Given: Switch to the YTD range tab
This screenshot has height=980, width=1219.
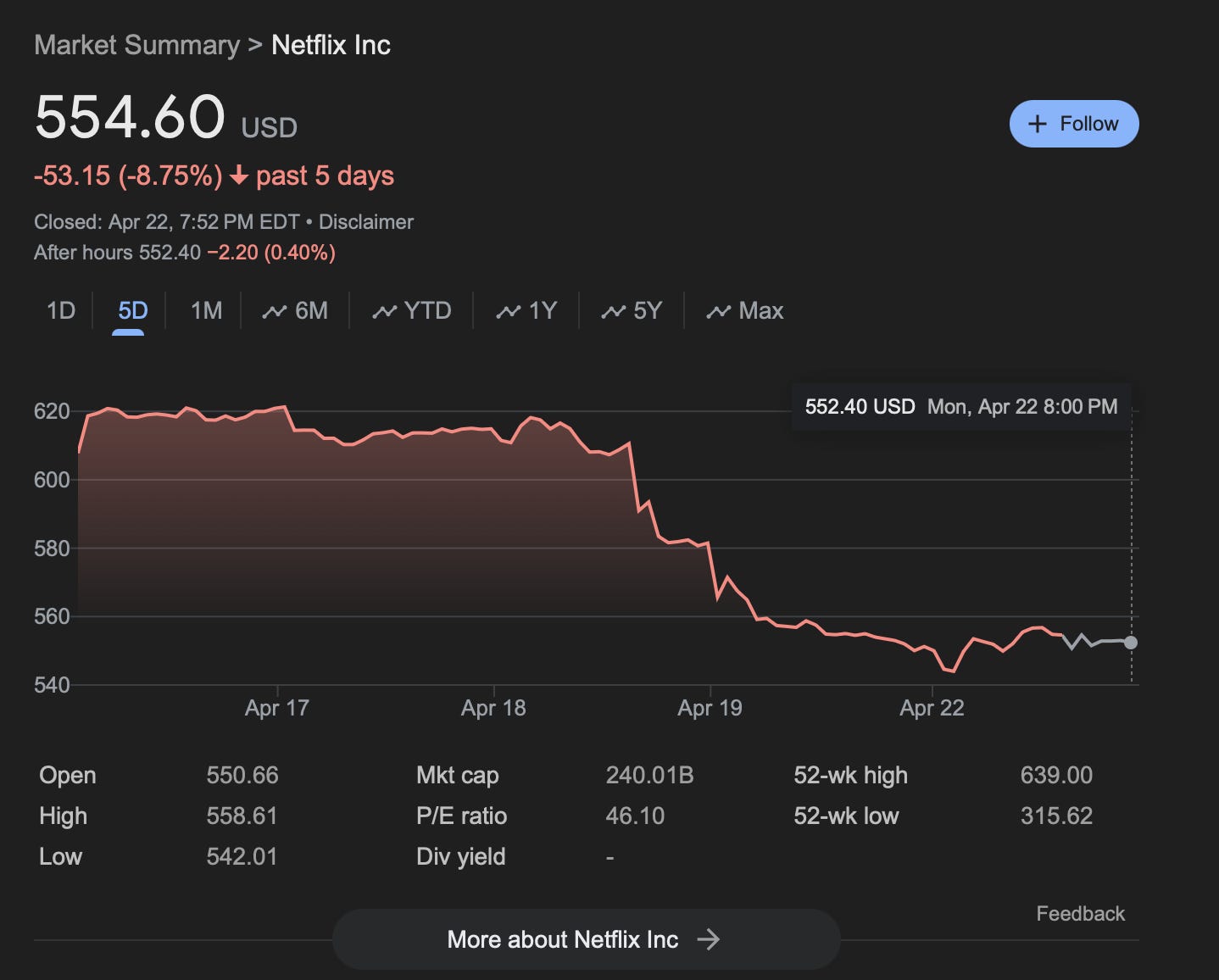Looking at the screenshot, I should 411,311.
